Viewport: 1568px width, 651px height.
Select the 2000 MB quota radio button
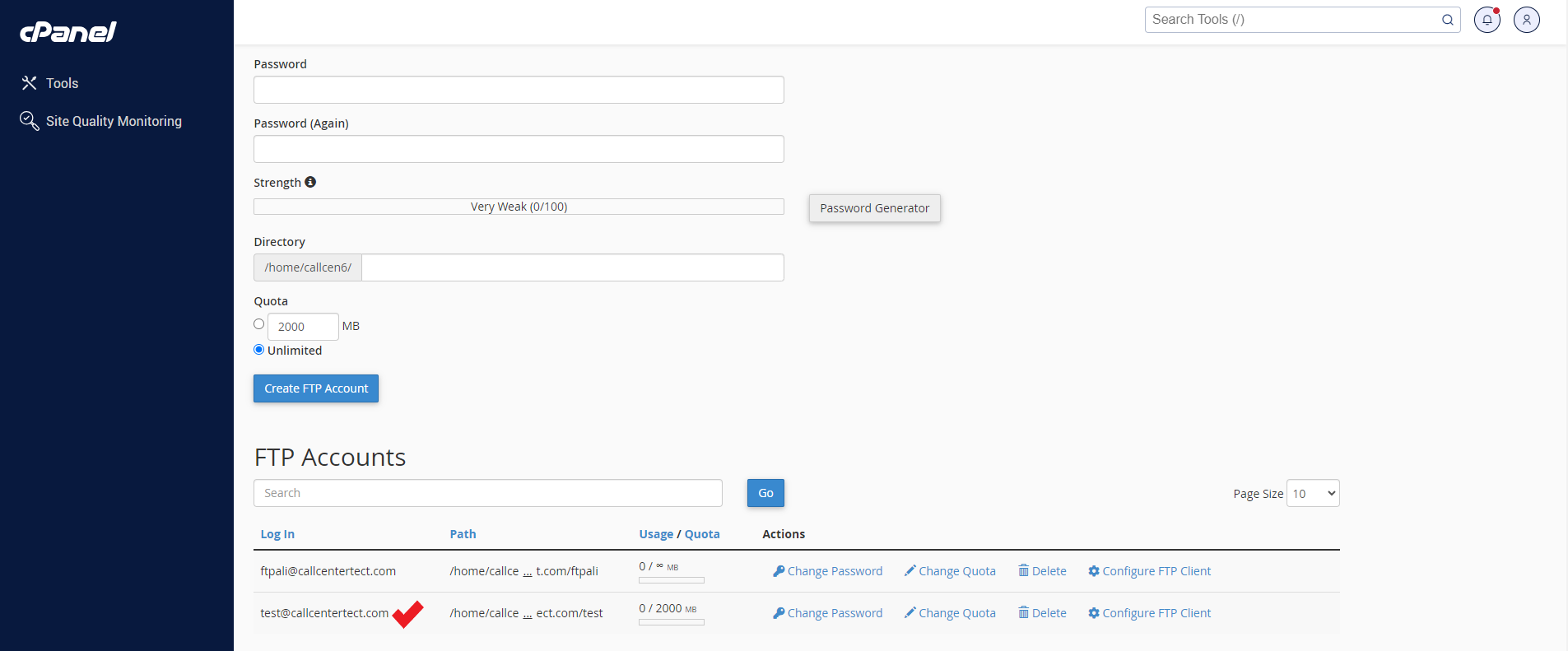point(259,324)
